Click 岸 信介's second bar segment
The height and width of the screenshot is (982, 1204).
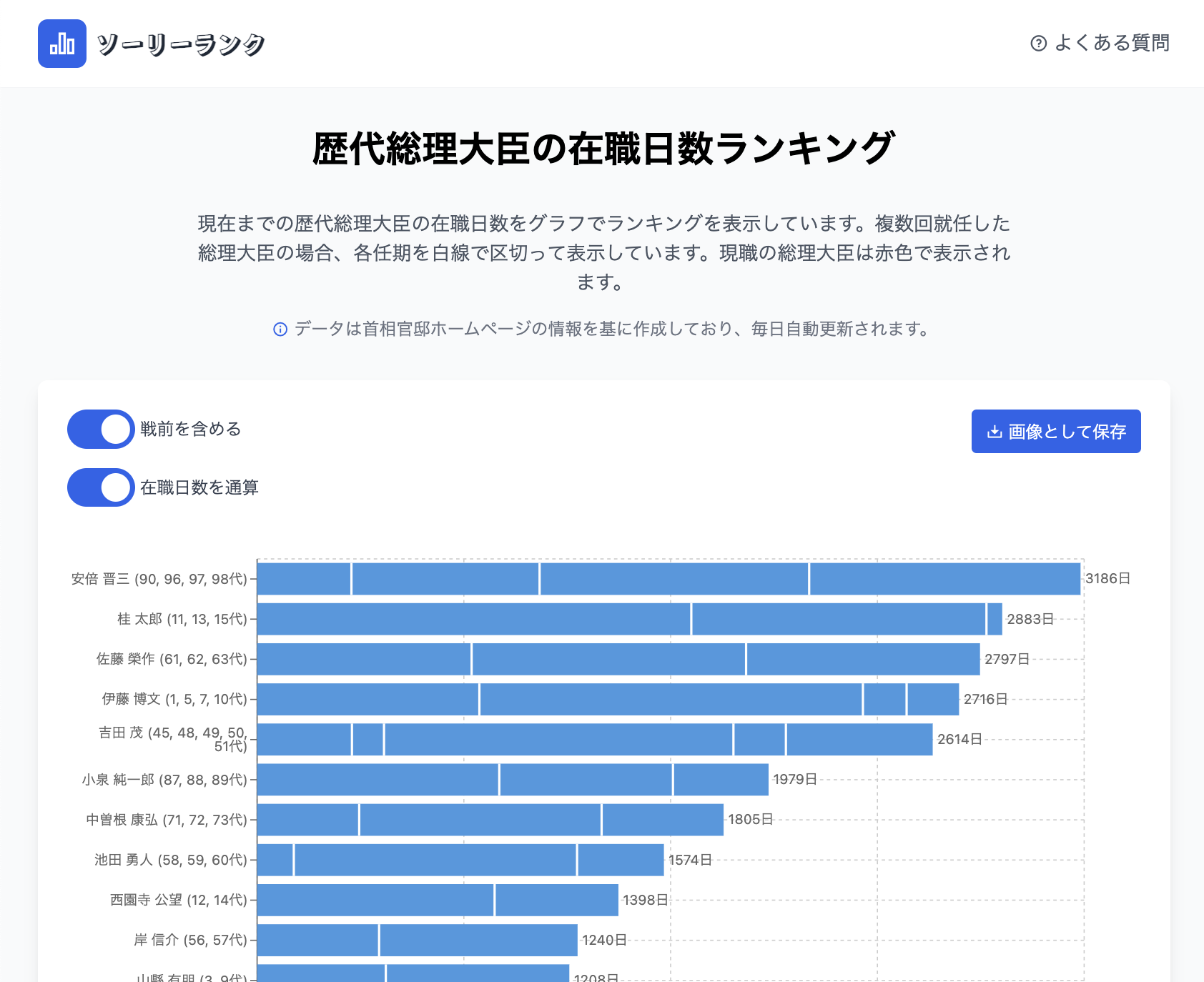pyautogui.click(x=478, y=940)
